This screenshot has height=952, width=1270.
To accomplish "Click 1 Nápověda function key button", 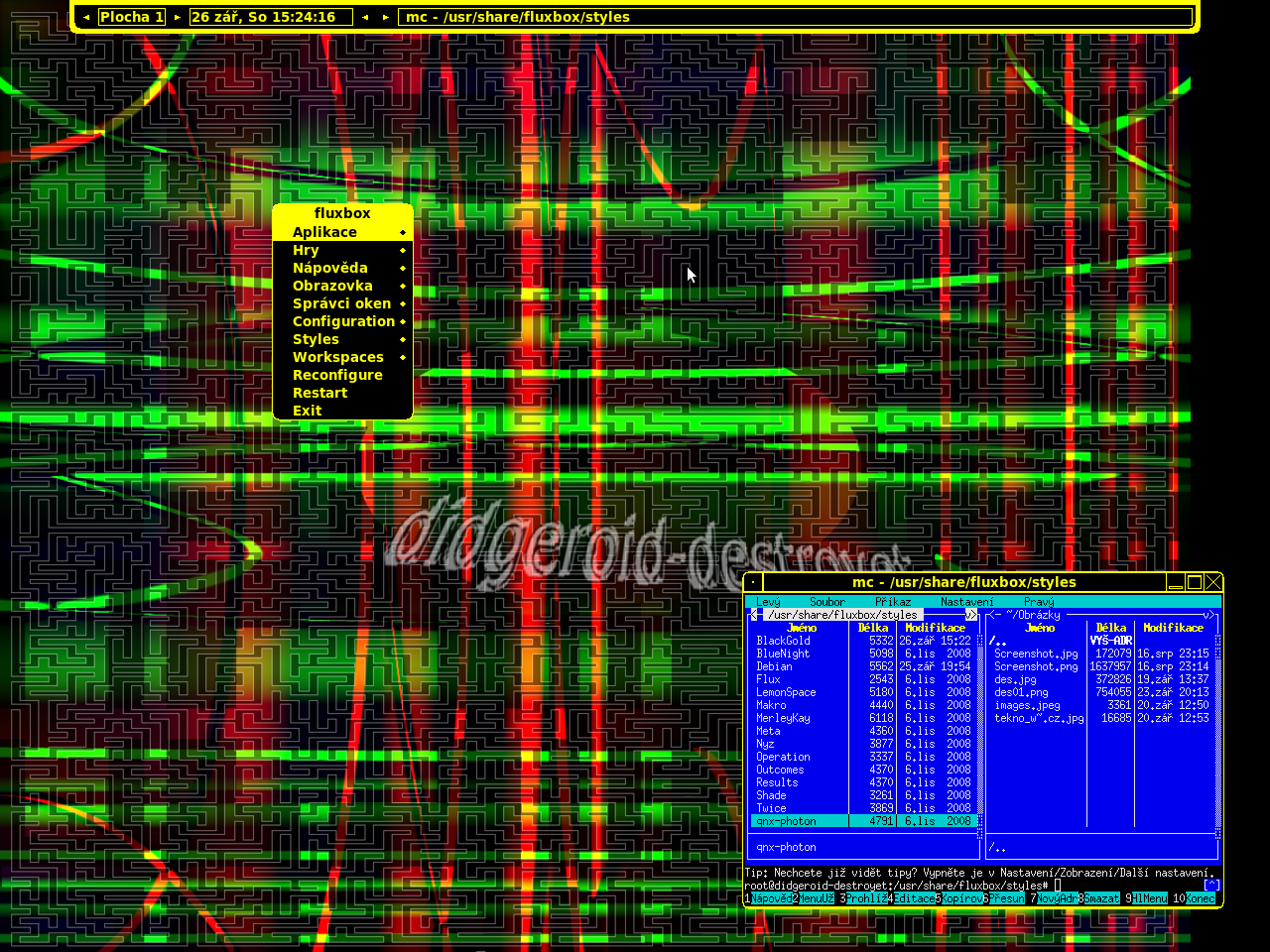I will pyautogui.click(x=771, y=898).
